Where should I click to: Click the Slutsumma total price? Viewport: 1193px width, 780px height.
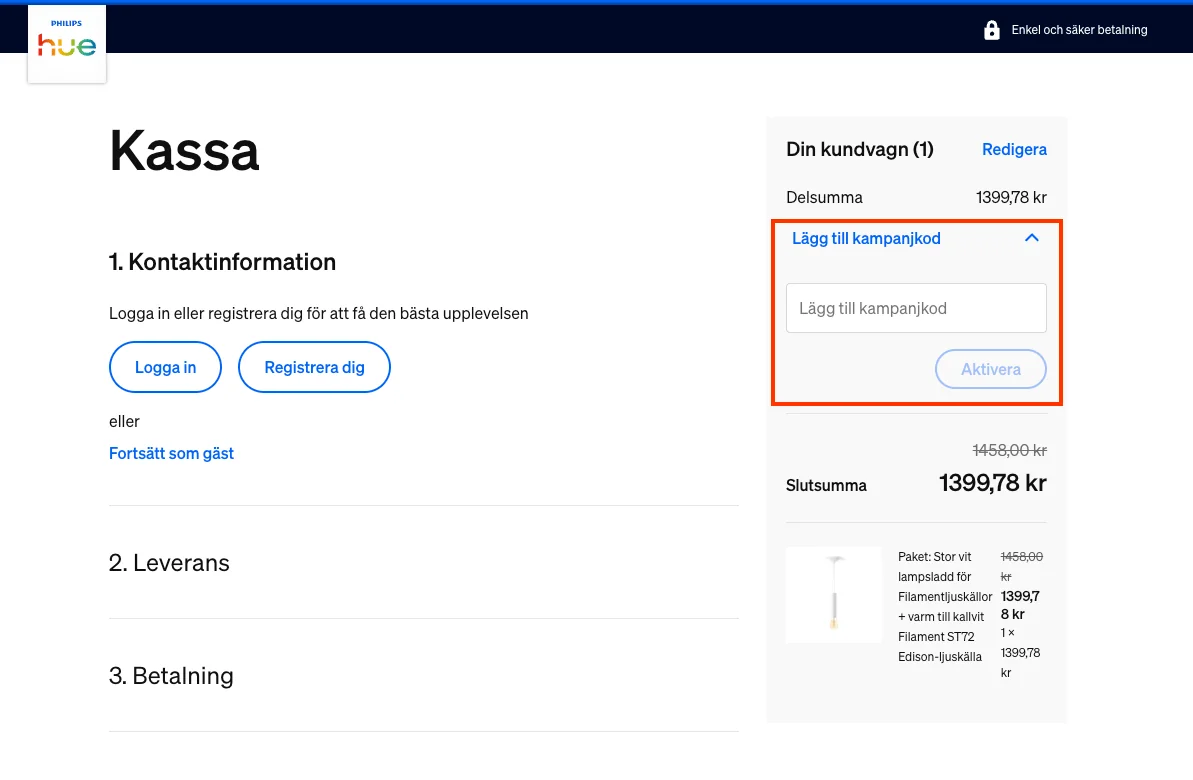(x=992, y=483)
